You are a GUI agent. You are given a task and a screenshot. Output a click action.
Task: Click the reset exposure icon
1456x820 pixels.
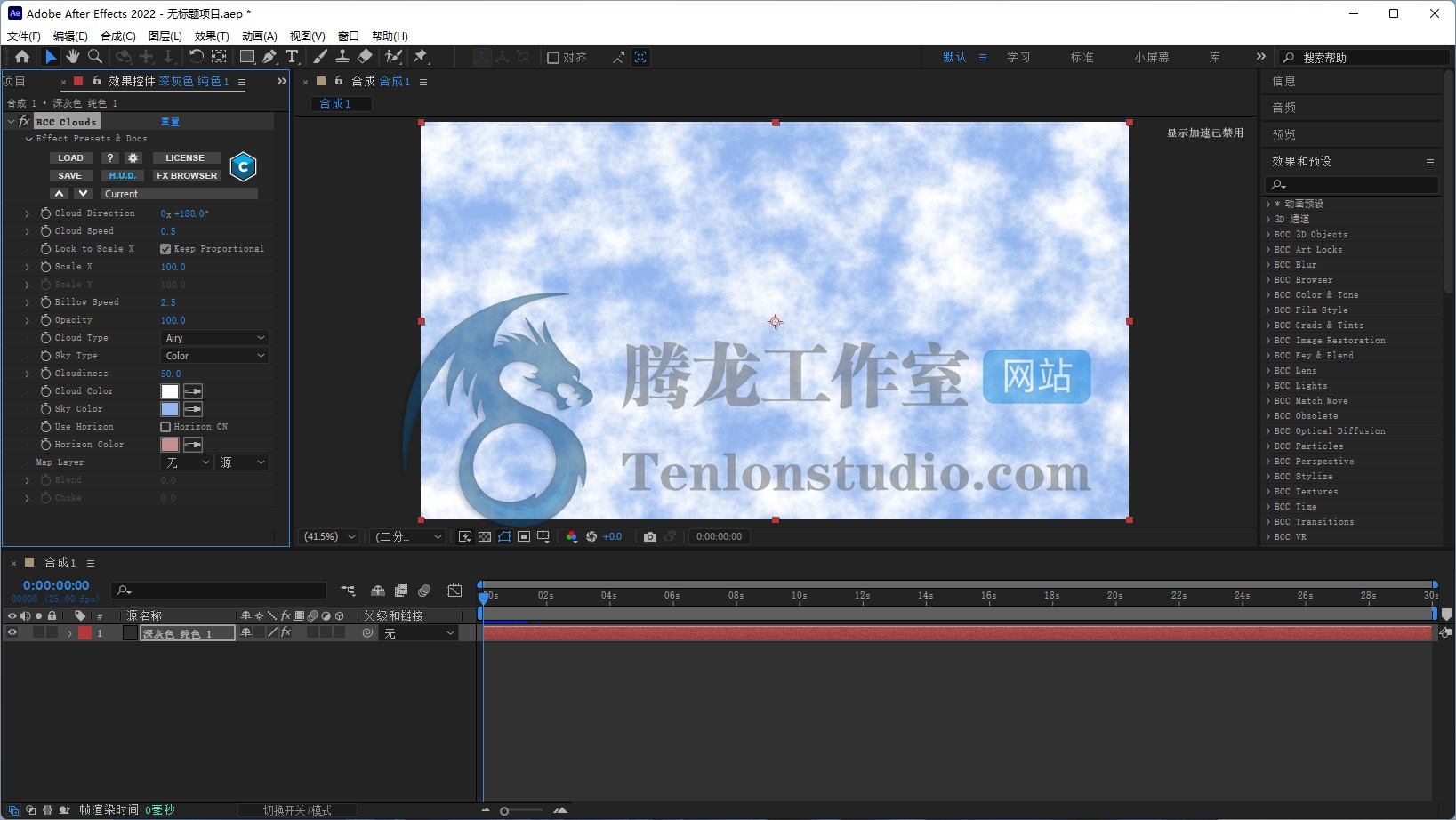(x=591, y=536)
